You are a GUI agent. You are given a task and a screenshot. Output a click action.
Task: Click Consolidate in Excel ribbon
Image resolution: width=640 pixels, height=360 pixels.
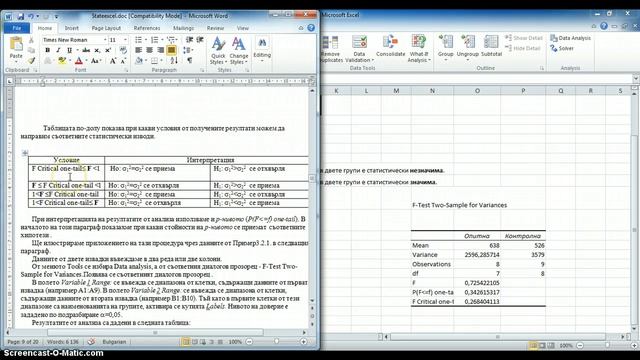tap(391, 47)
